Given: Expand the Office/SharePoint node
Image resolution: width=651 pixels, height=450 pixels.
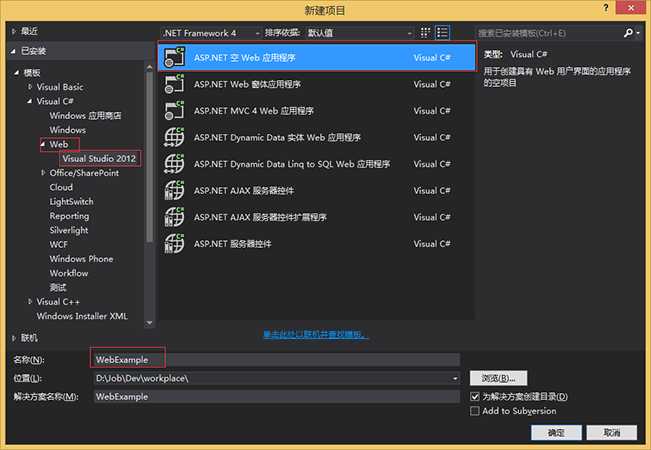Looking at the screenshot, I should tap(43, 173).
